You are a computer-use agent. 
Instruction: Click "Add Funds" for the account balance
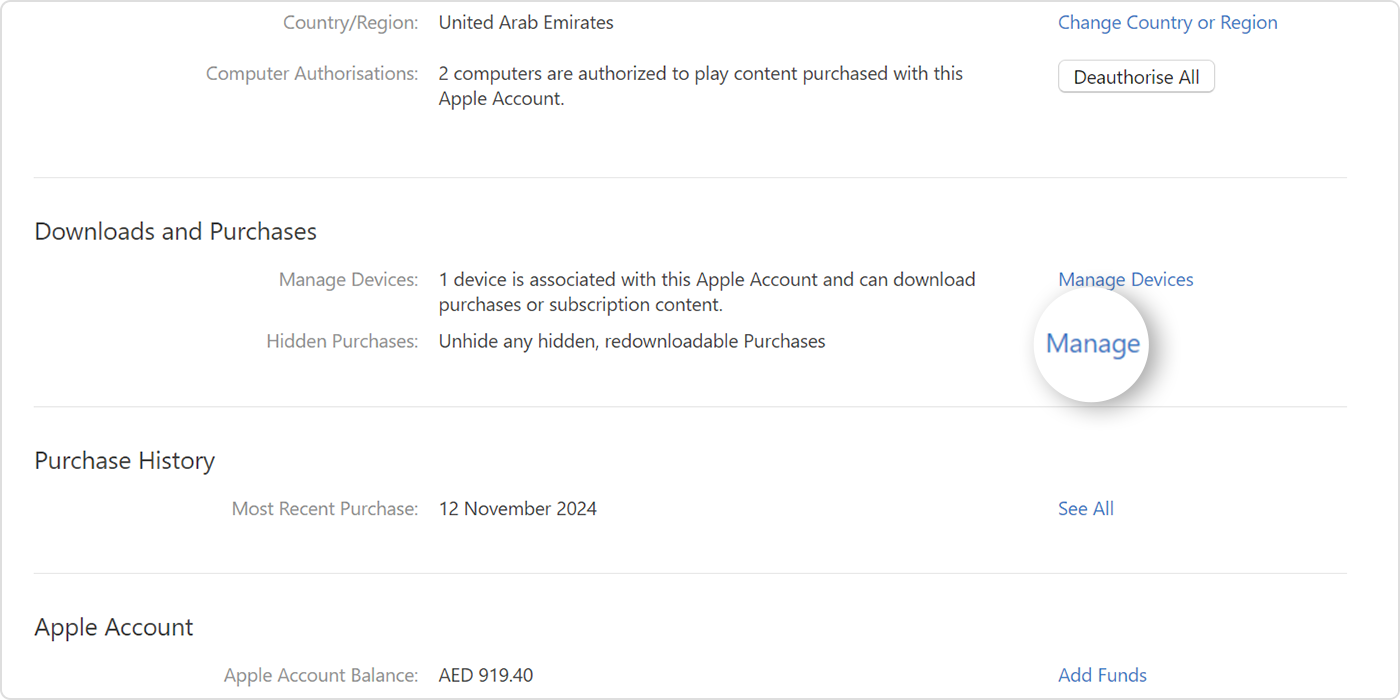coord(1102,675)
